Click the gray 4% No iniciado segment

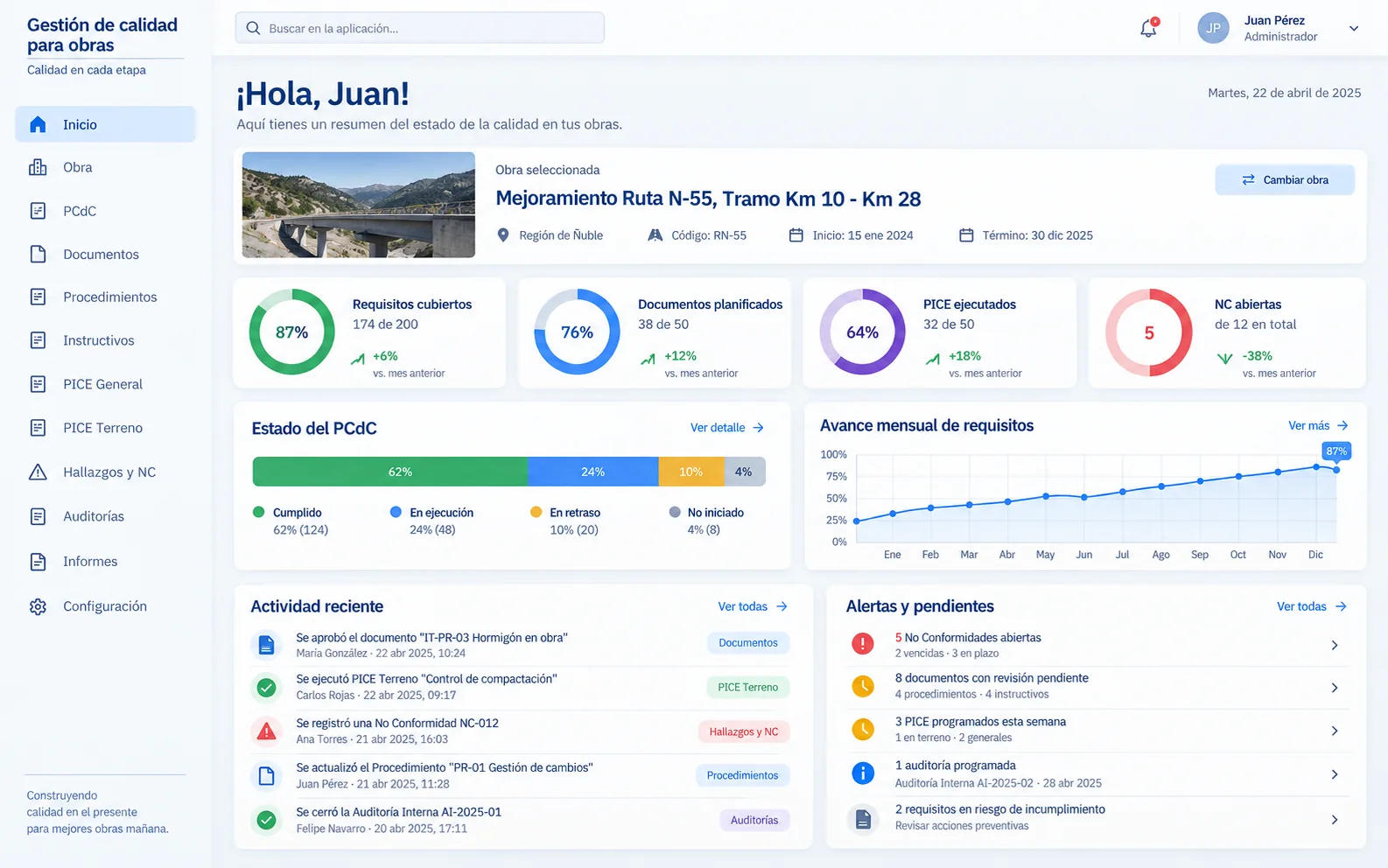(745, 472)
